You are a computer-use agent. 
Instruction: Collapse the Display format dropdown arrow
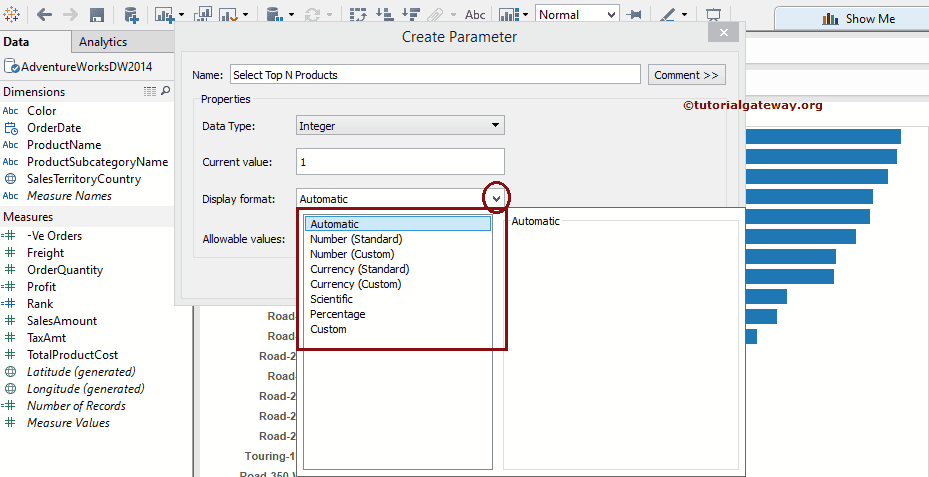[x=496, y=198]
